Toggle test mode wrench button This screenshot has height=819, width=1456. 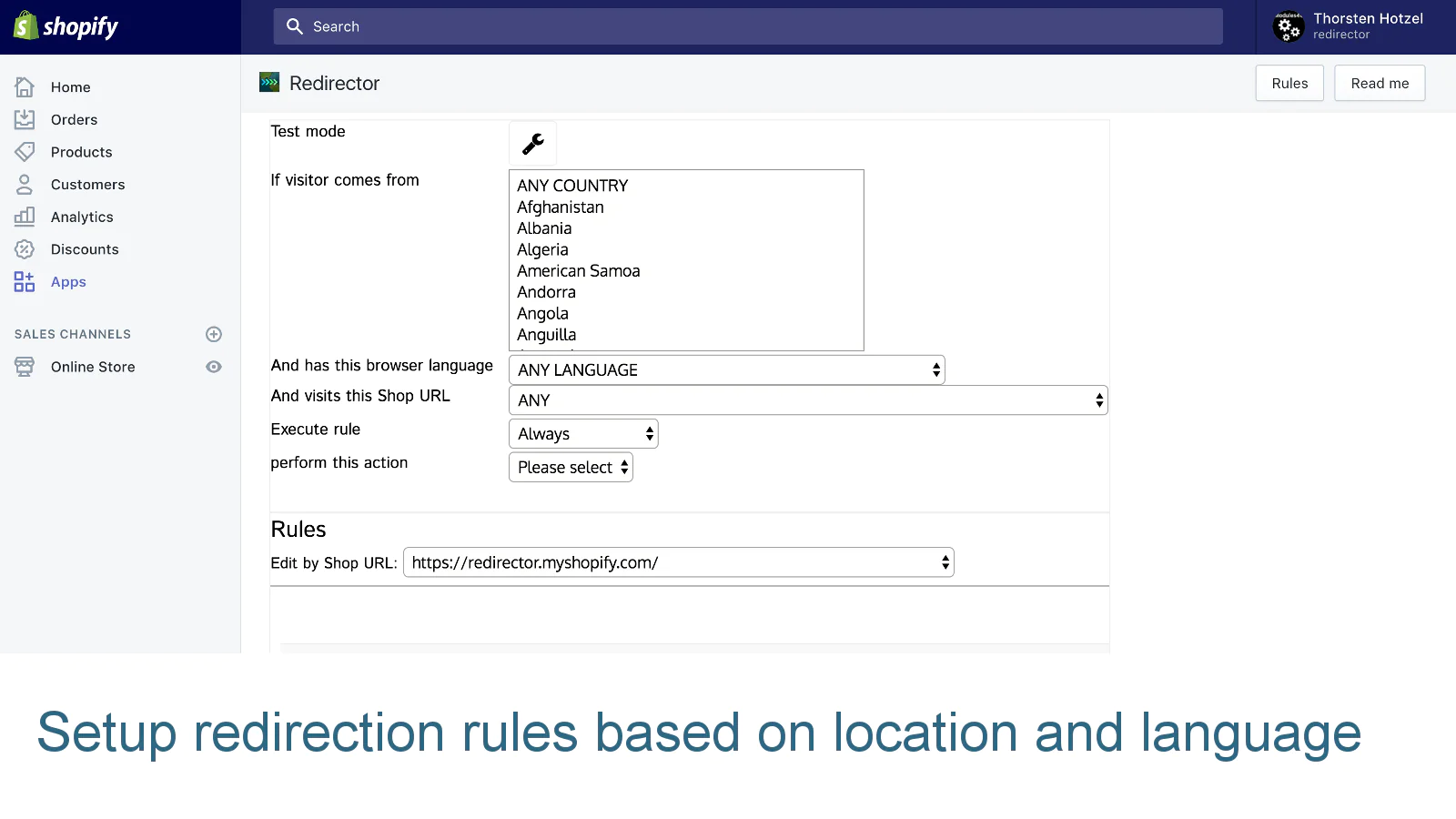point(532,143)
